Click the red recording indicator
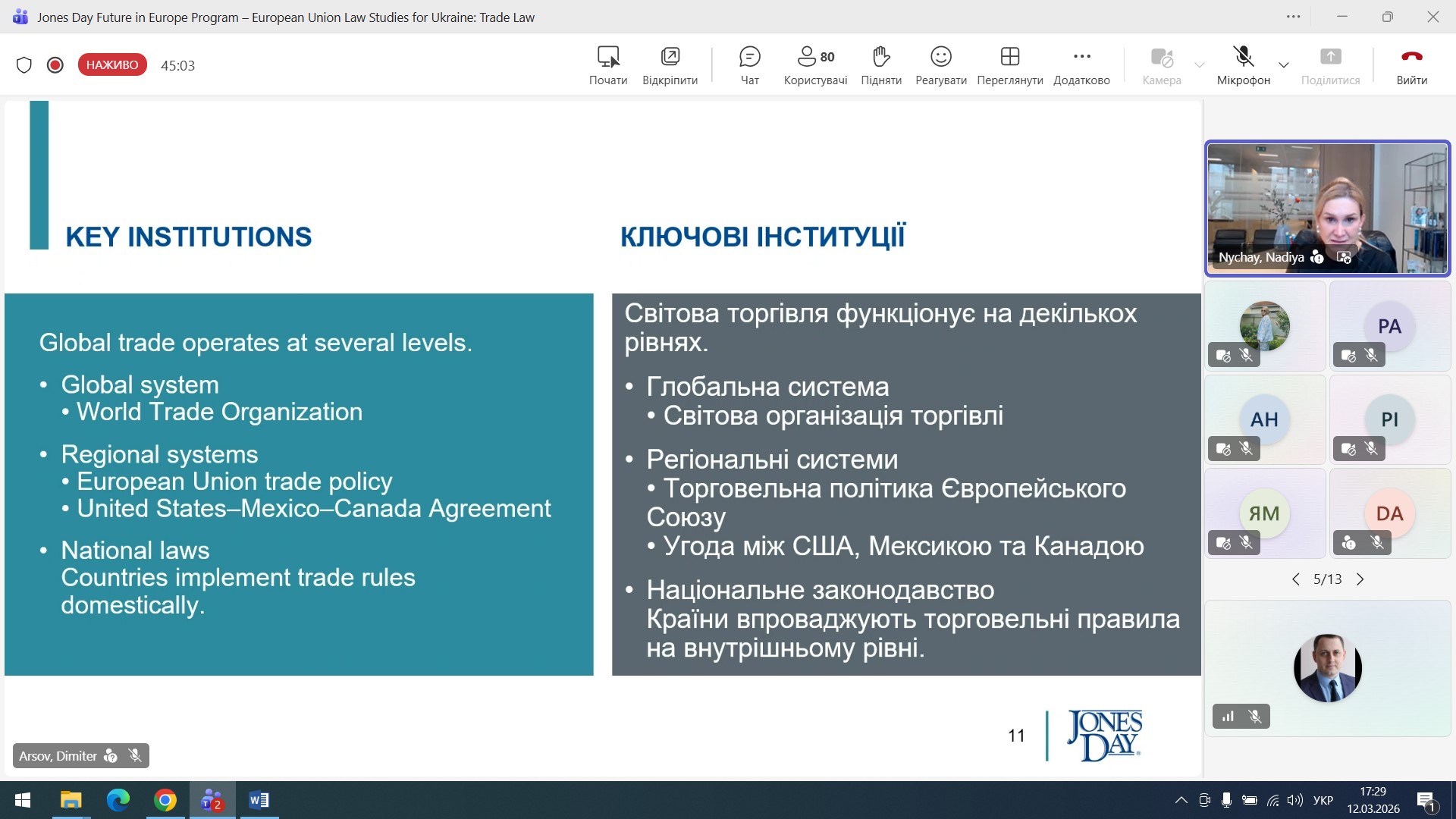The width and height of the screenshot is (1456, 819). pyautogui.click(x=55, y=65)
